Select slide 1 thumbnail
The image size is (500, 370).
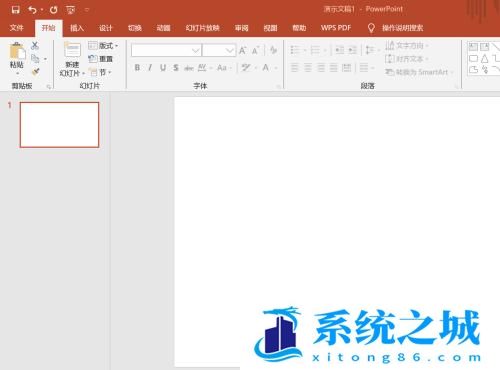point(60,125)
